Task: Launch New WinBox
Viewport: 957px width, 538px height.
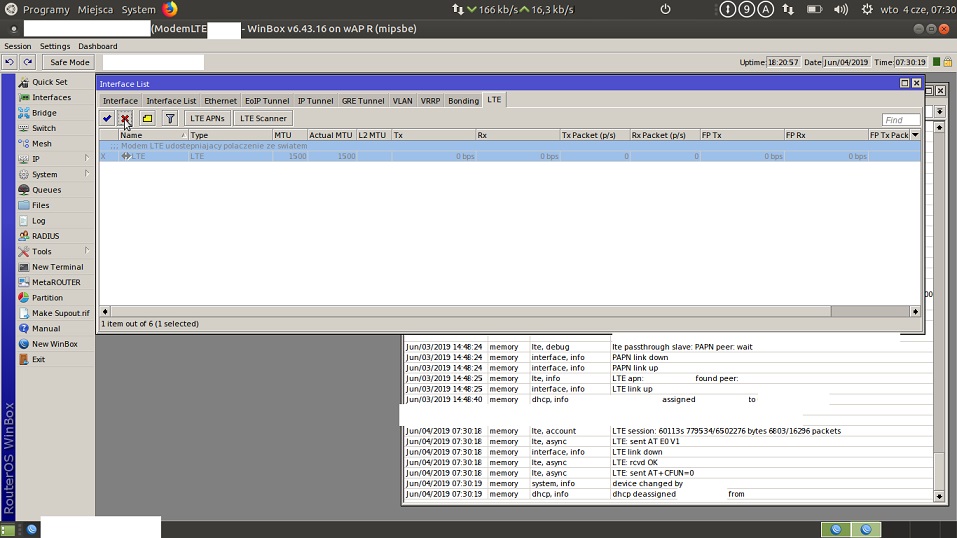Action: coord(54,344)
